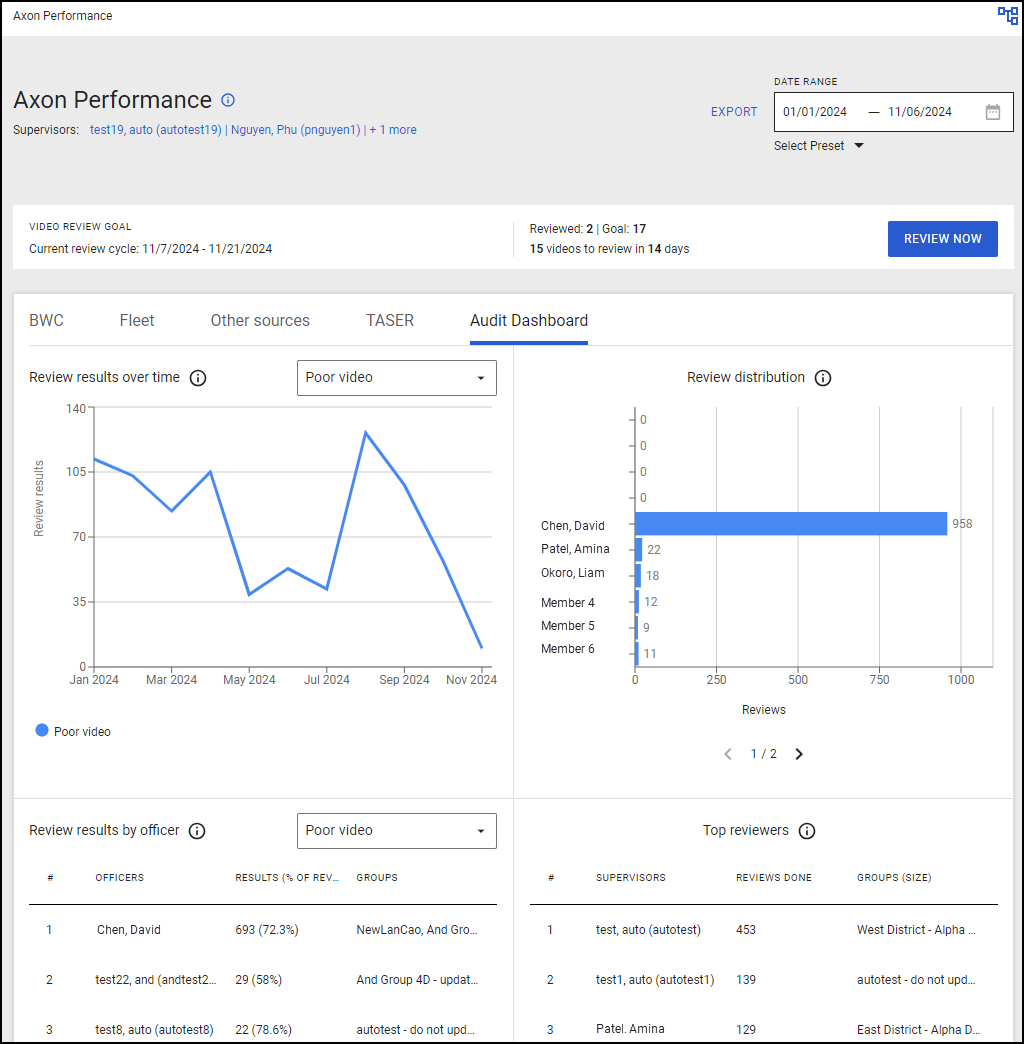Expand the +1 more supervisors link

point(393,130)
